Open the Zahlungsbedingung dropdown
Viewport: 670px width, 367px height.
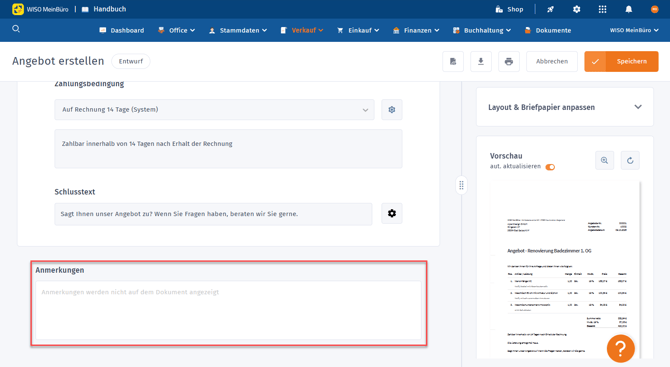(x=215, y=110)
